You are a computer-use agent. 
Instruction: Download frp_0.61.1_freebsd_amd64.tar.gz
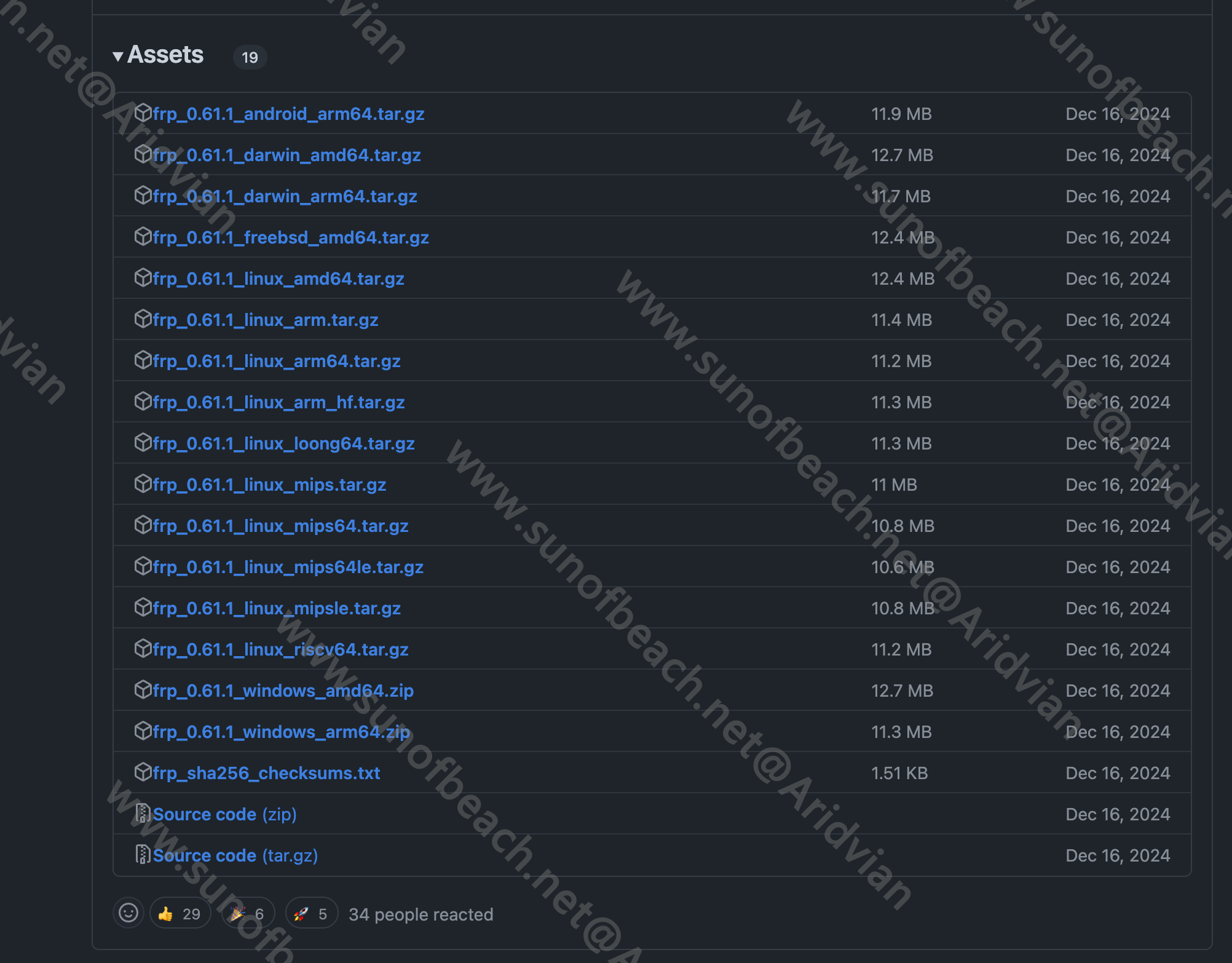coord(291,237)
